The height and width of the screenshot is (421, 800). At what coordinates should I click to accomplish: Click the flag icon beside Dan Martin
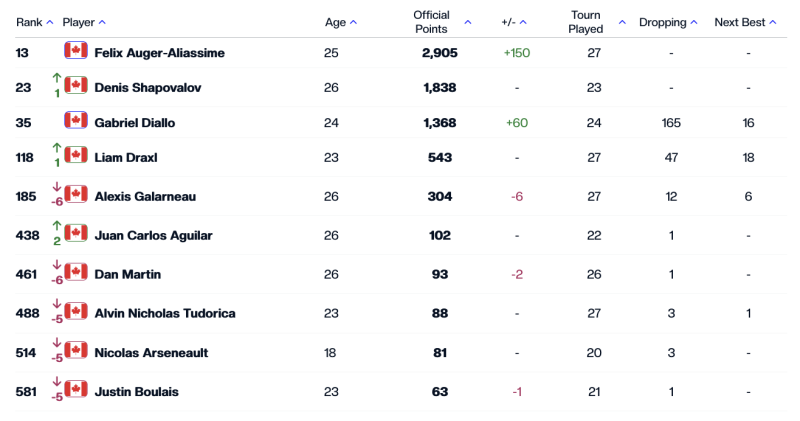pyautogui.click(x=76, y=273)
